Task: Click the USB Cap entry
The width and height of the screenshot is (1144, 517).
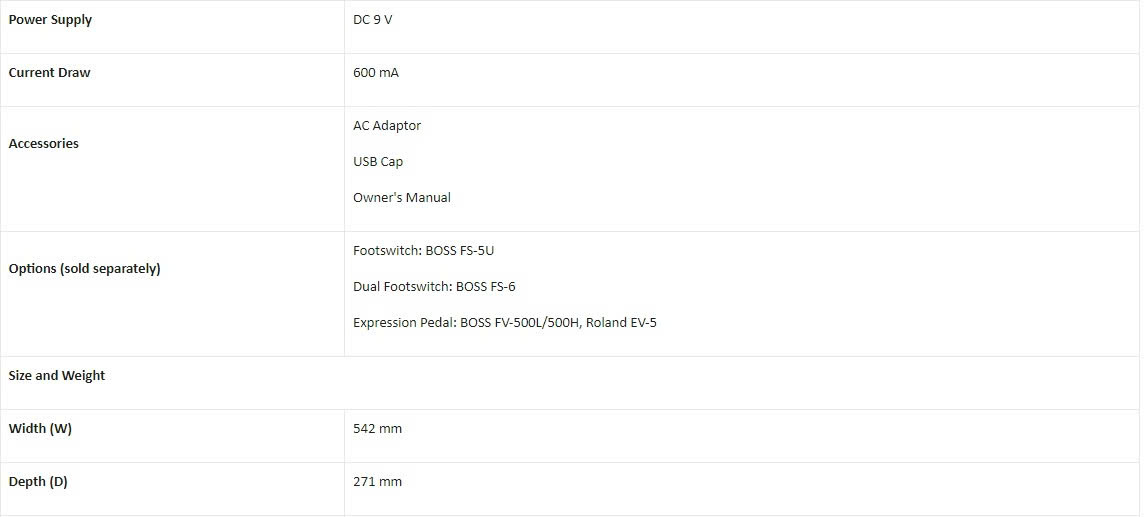Action: click(x=378, y=162)
